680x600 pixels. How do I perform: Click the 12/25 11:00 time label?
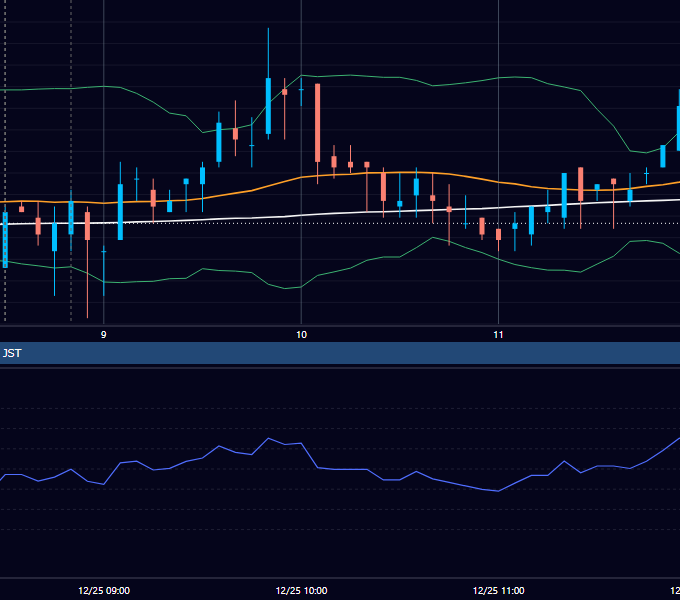click(x=499, y=590)
